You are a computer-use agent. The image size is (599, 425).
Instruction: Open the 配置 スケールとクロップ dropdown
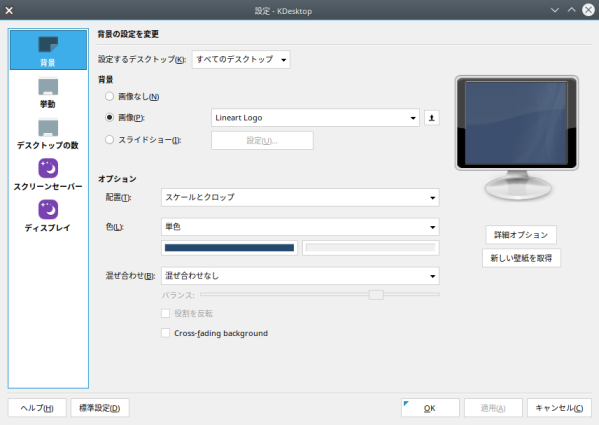tap(300, 197)
